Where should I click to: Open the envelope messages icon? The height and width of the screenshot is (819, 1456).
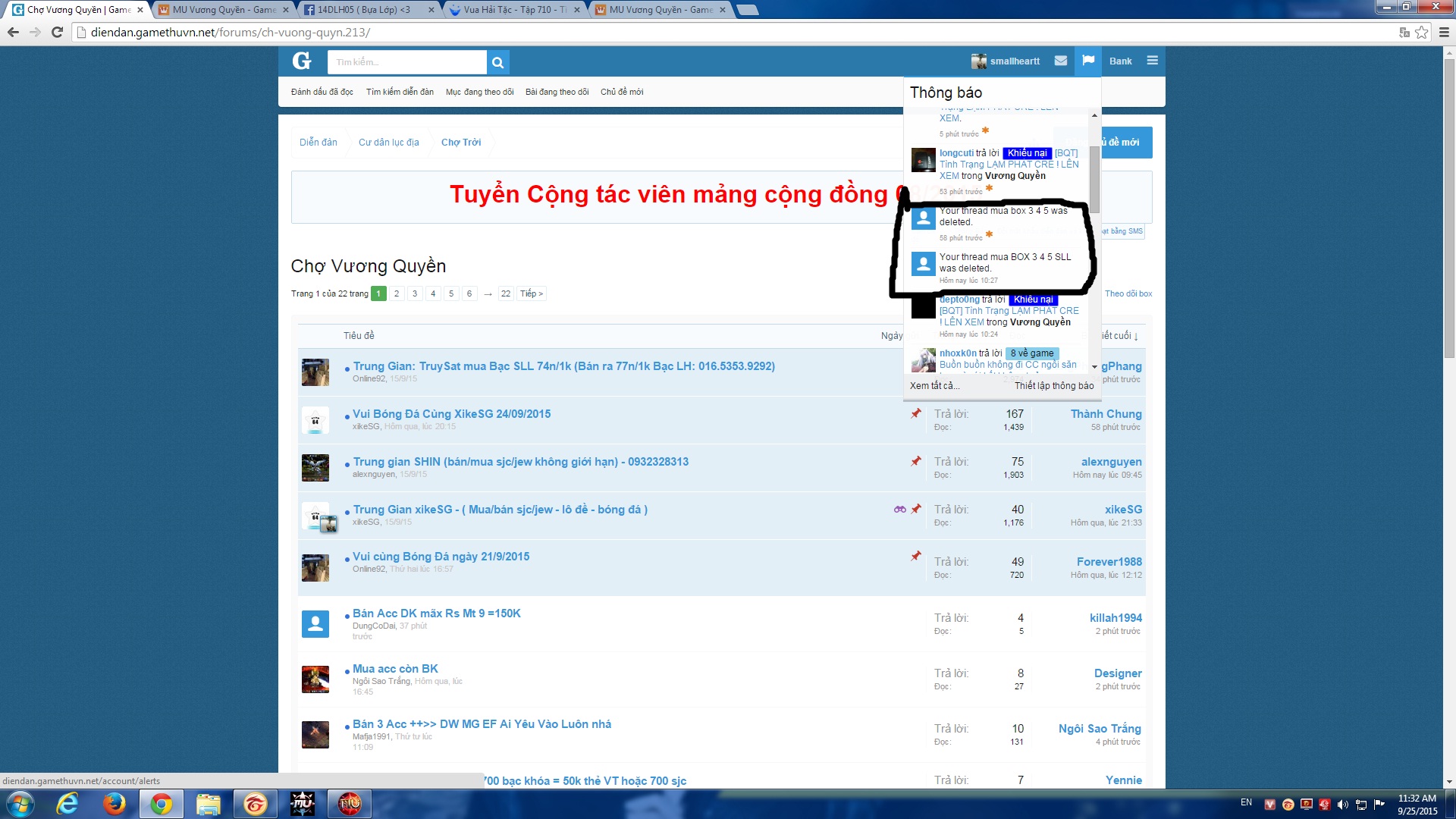tap(1061, 61)
